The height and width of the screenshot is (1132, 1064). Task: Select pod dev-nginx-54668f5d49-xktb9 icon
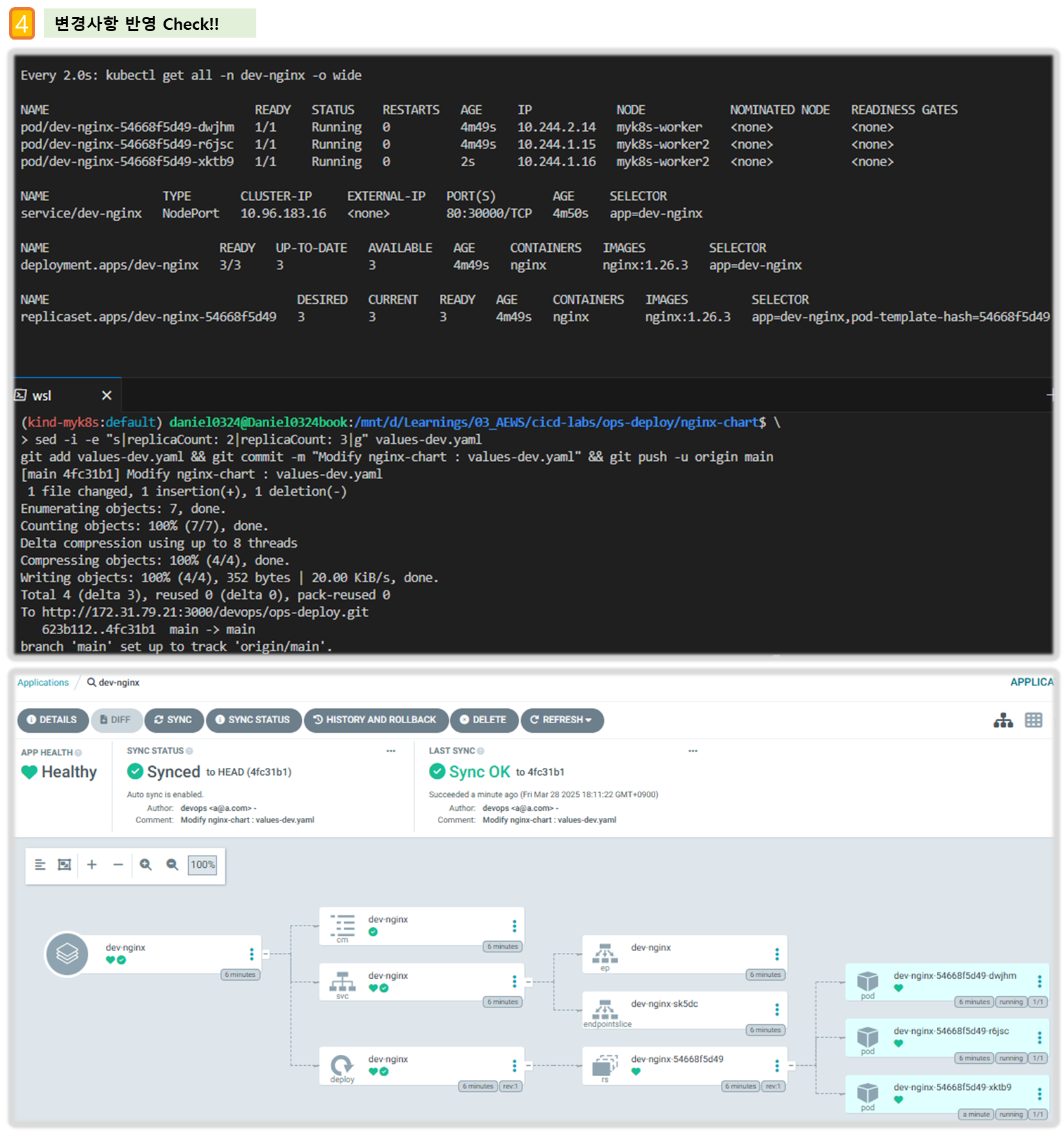[867, 1094]
